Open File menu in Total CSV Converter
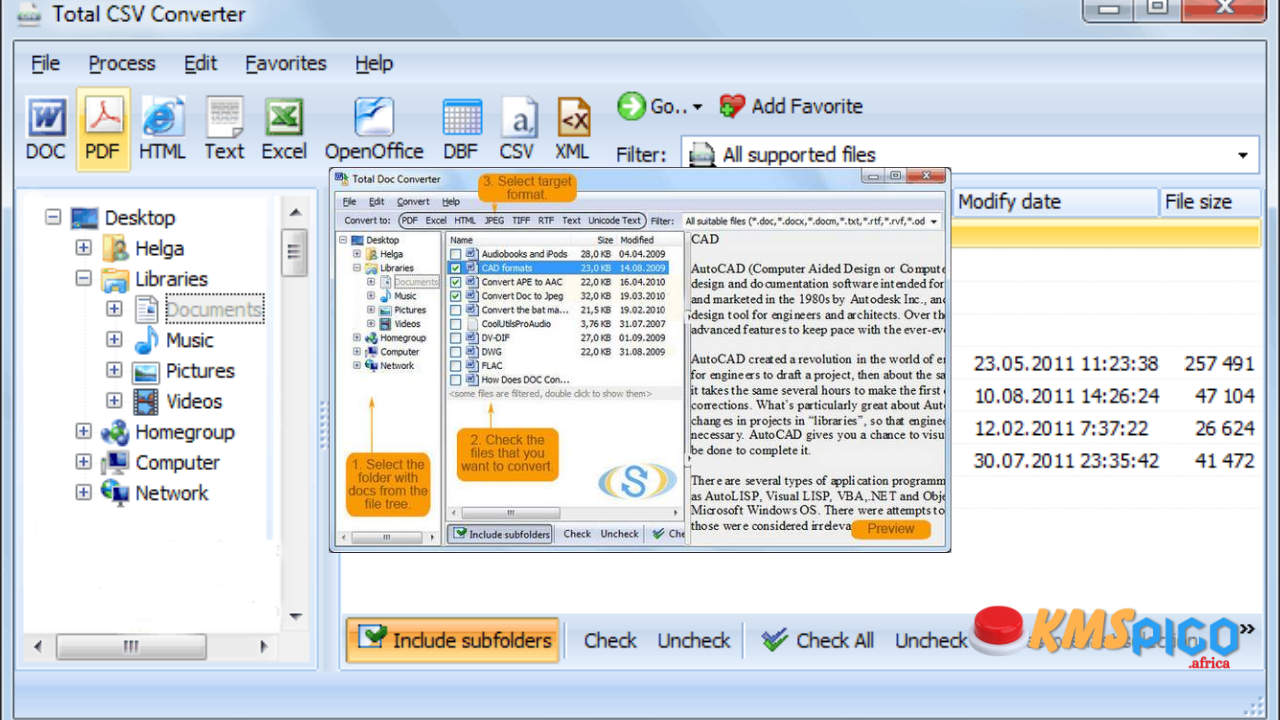The image size is (1280, 720). point(45,63)
